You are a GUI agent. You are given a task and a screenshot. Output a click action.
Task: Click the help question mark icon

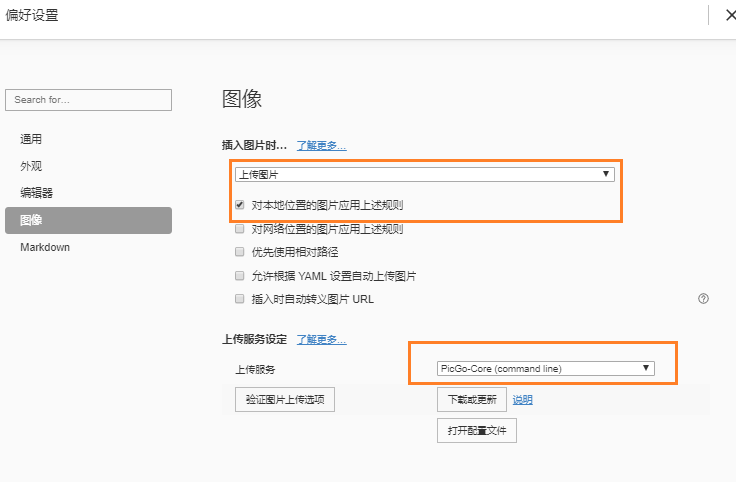(703, 298)
